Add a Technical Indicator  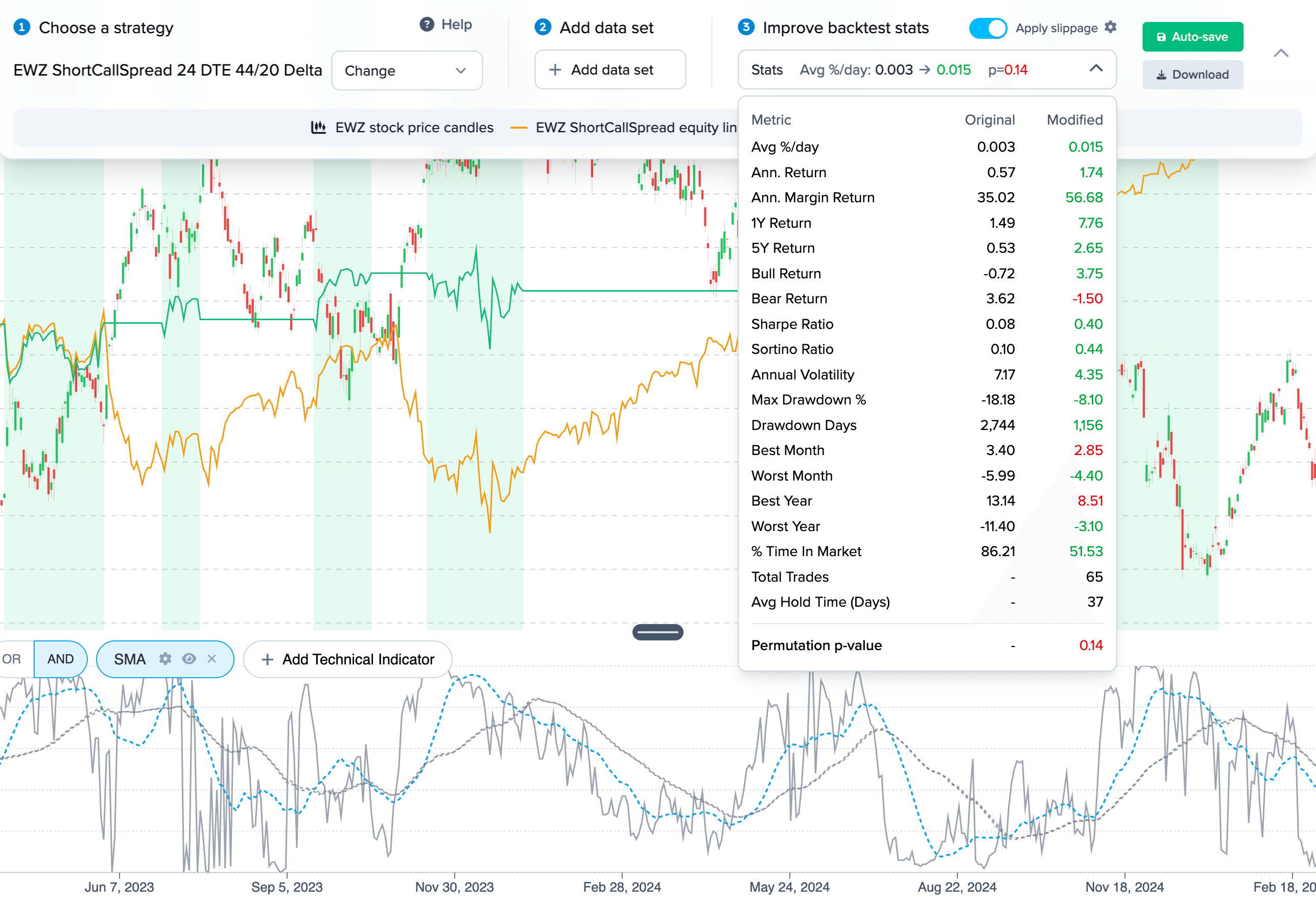[x=348, y=659]
